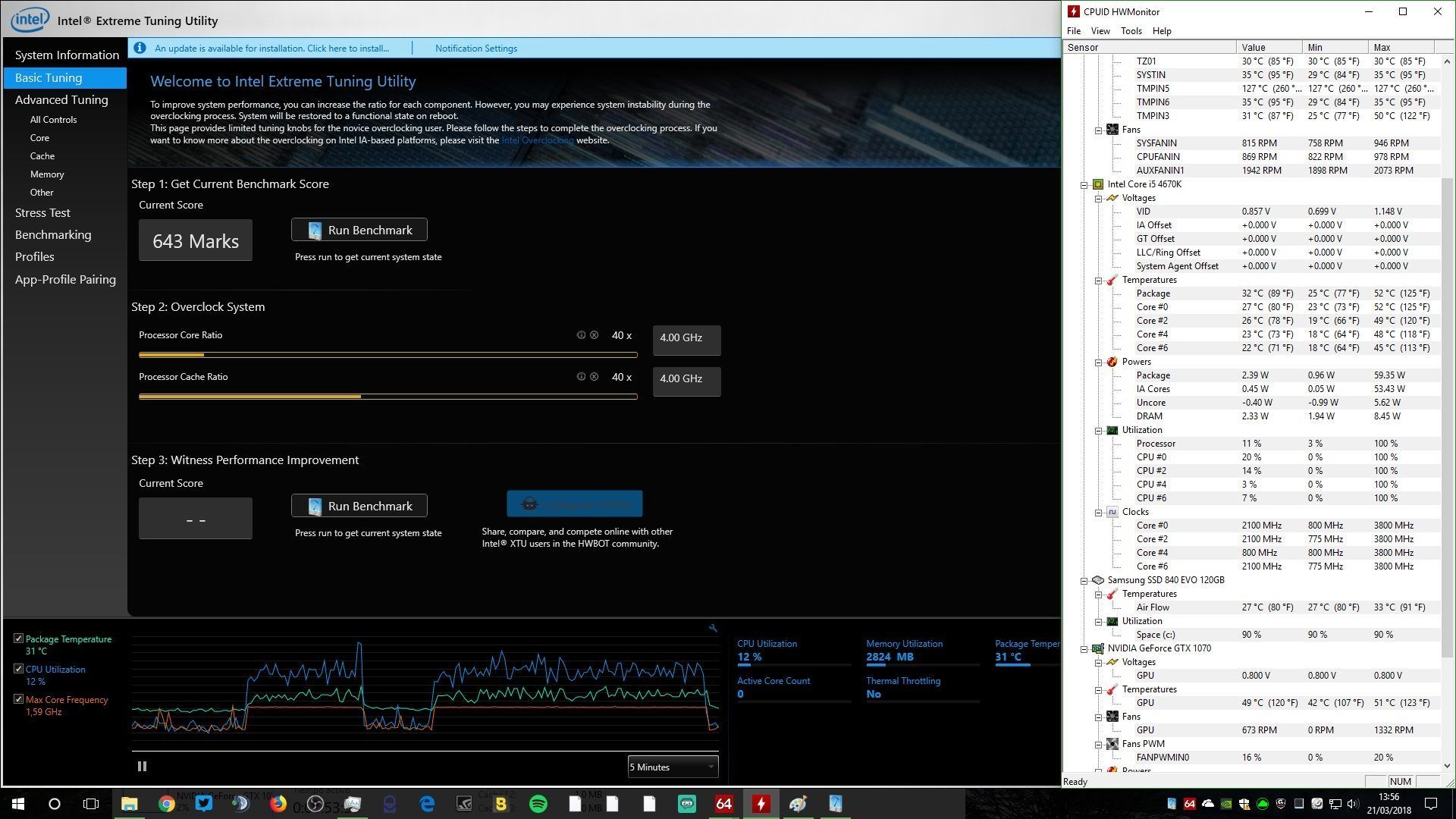
Task: Open Spotify from the taskbar
Action: click(538, 804)
